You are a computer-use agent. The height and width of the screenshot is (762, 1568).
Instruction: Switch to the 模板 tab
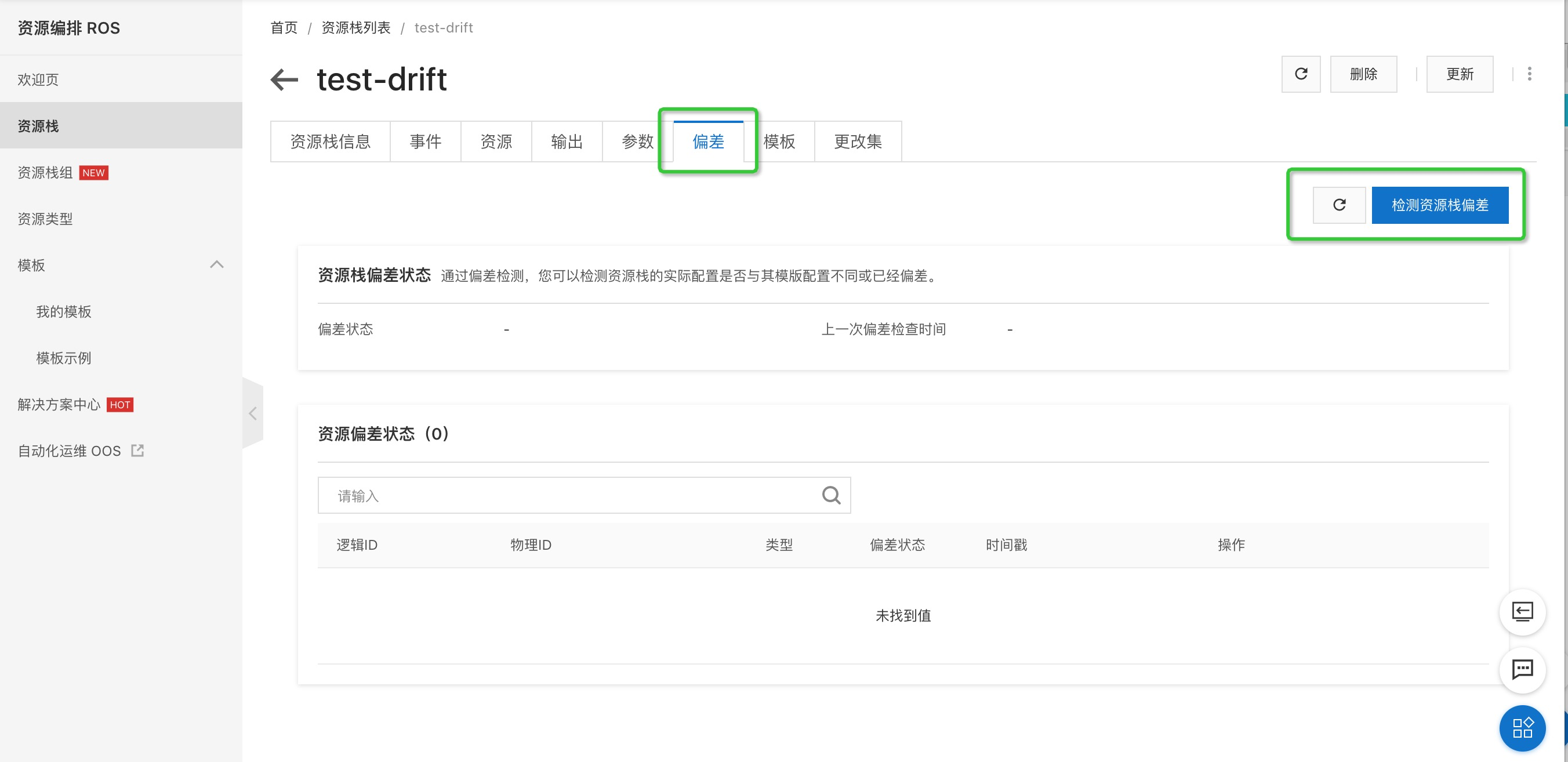coord(779,142)
